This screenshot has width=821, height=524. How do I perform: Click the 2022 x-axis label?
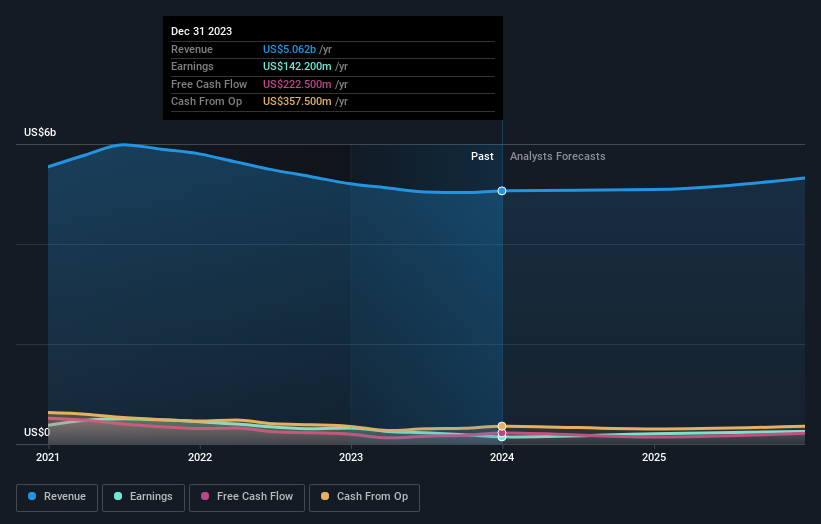coord(200,458)
